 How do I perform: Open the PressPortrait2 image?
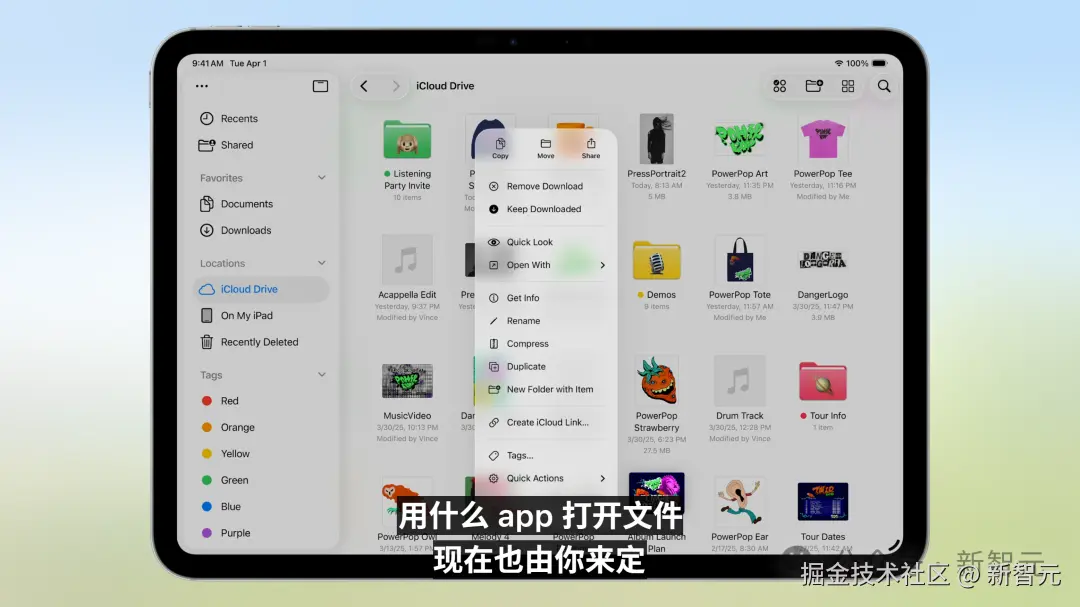point(656,139)
